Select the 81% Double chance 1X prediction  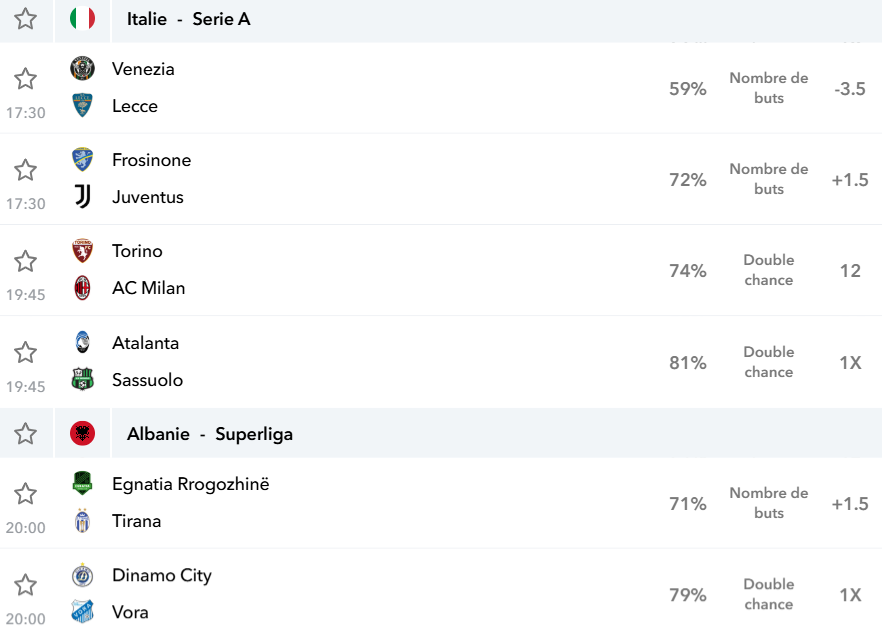(x=766, y=362)
